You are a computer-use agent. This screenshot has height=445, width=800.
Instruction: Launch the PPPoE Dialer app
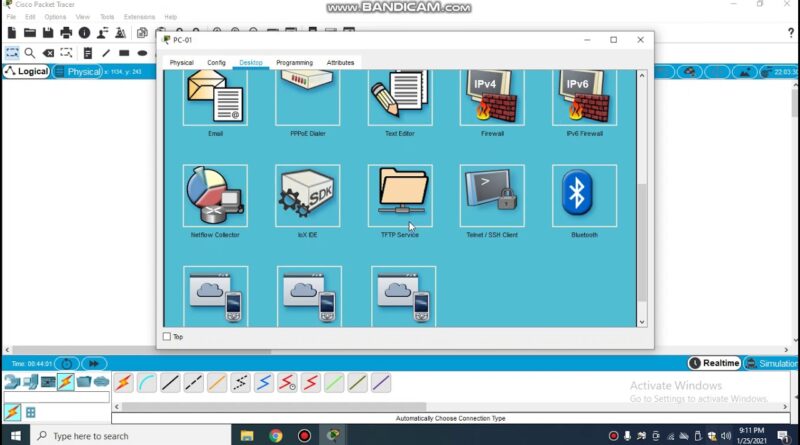click(307, 97)
